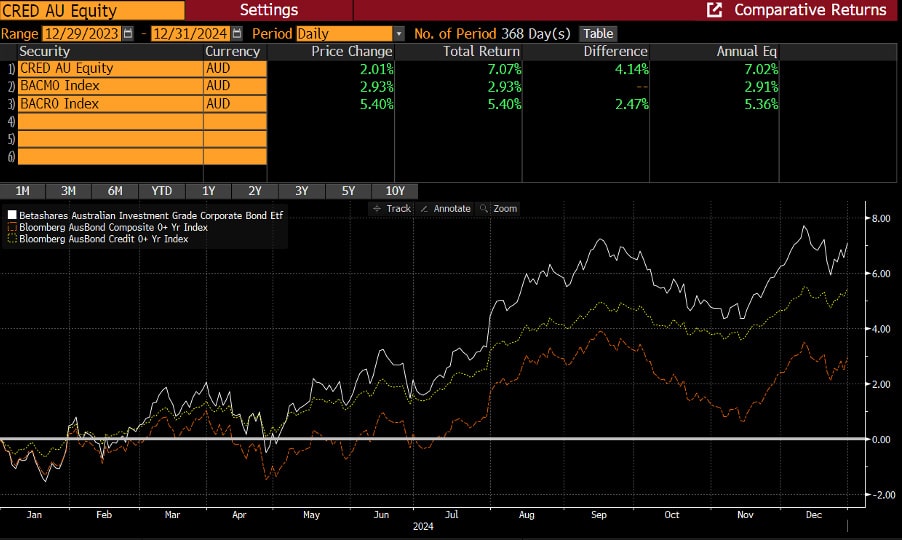Open the start date calendar picker icon

tap(128, 34)
